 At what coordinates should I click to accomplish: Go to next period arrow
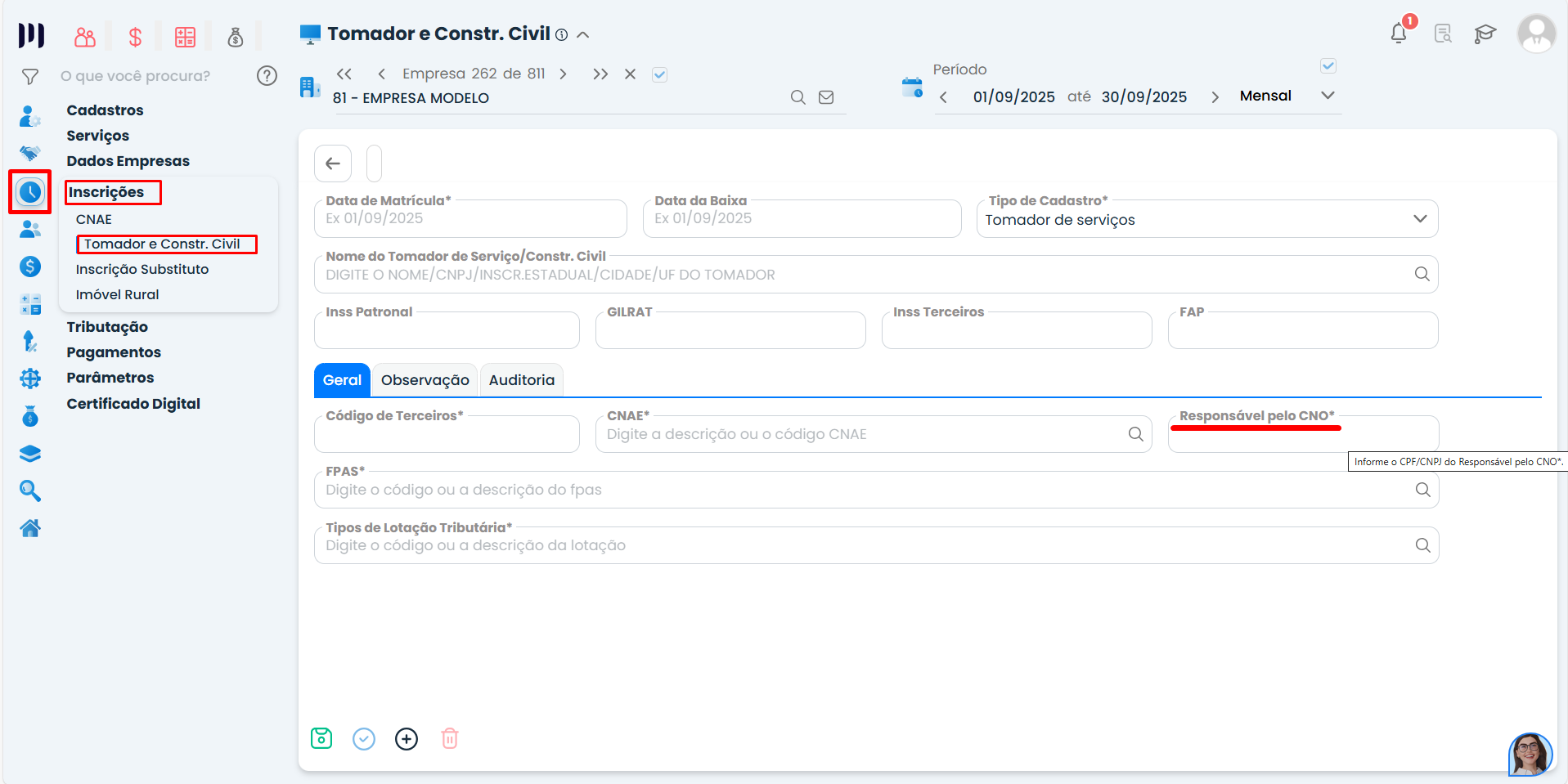coord(1215,97)
